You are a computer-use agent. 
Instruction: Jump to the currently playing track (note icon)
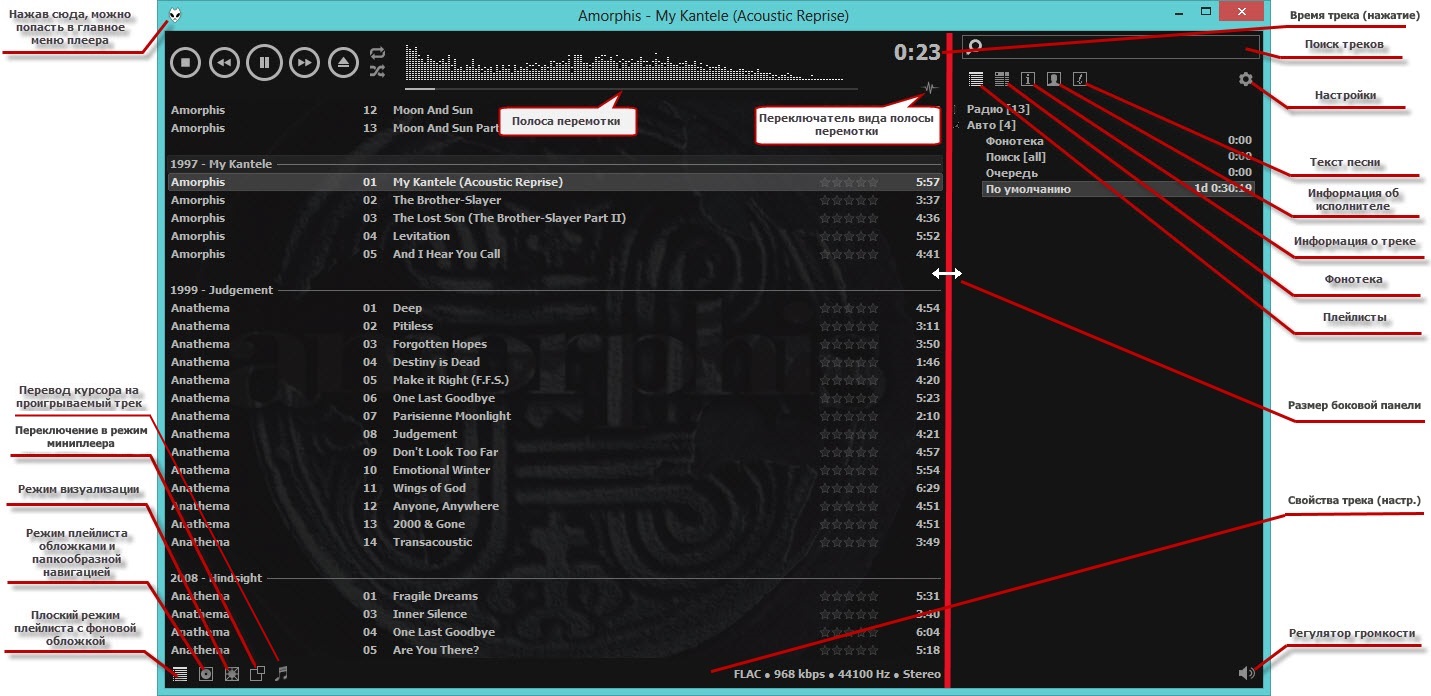point(282,674)
